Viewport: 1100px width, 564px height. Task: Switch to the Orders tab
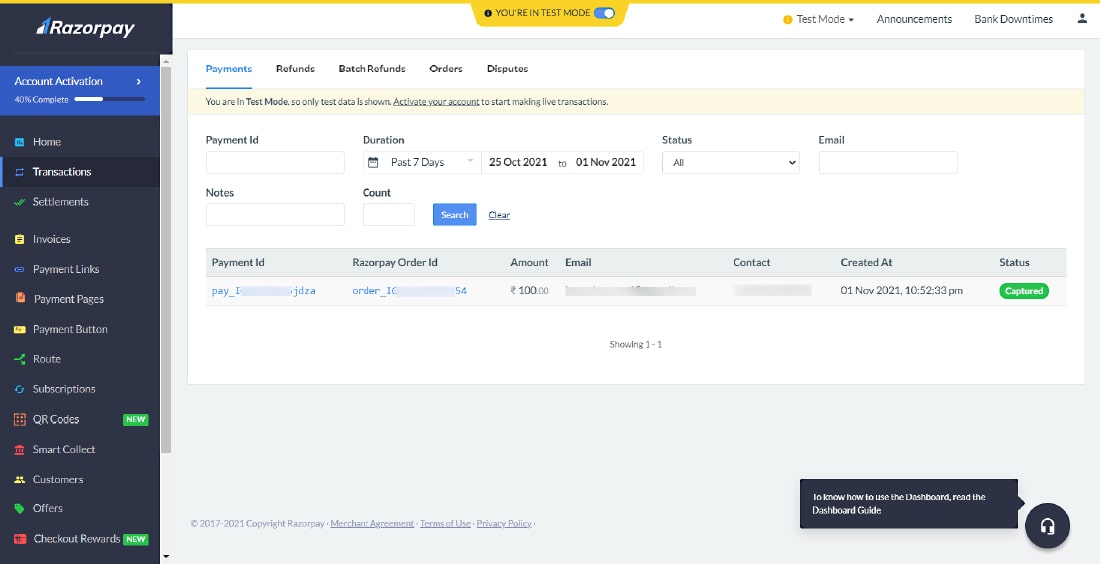[446, 69]
